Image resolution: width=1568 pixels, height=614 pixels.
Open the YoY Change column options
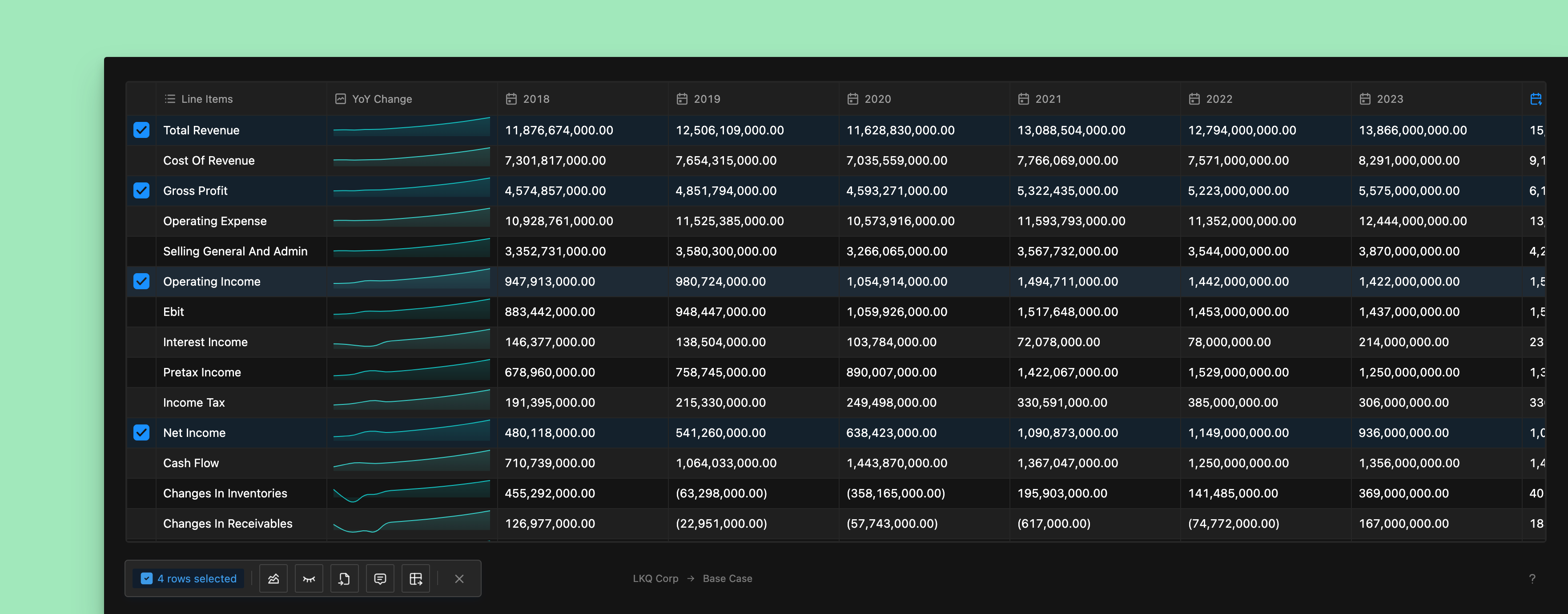point(340,98)
